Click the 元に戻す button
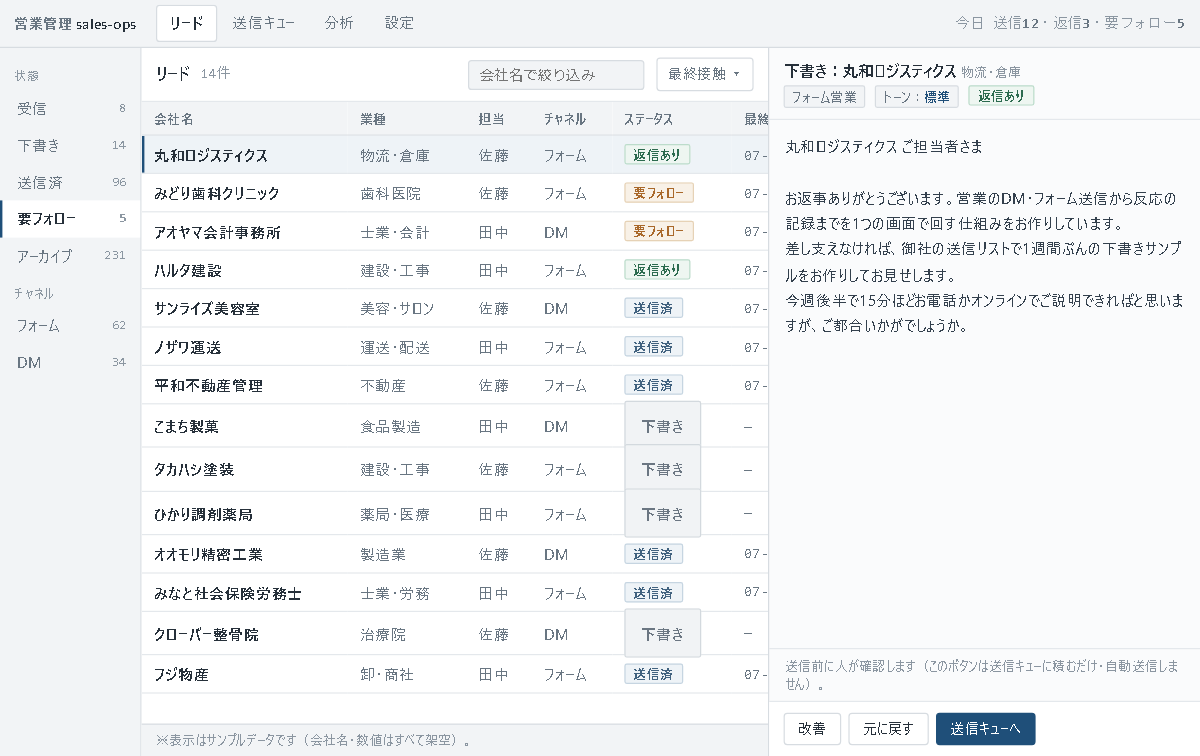 click(x=888, y=729)
